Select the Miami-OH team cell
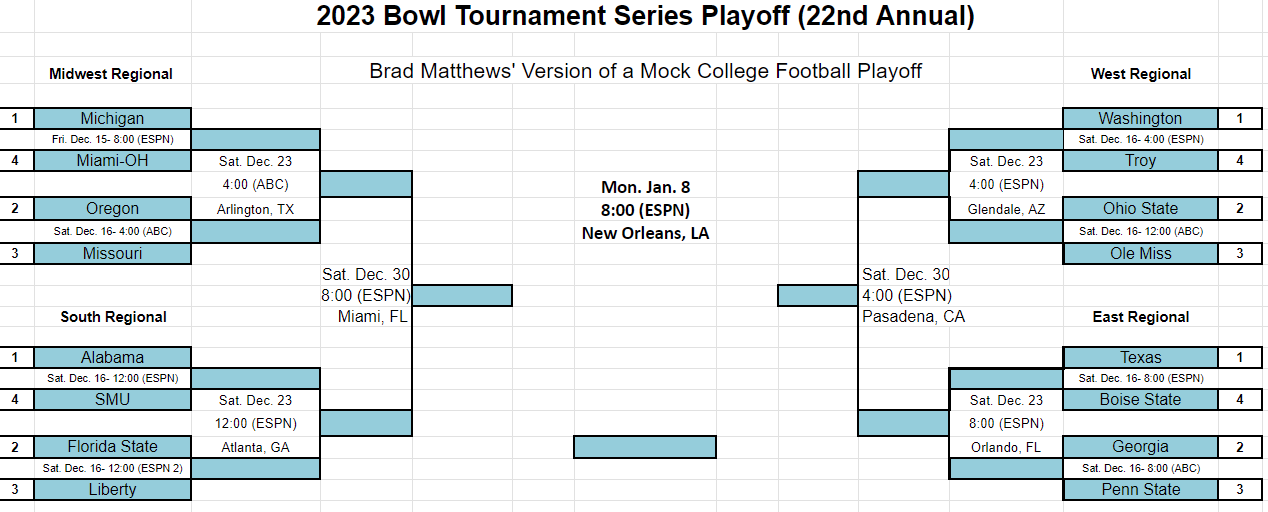Viewport: 1268px width, 512px height. 112,160
